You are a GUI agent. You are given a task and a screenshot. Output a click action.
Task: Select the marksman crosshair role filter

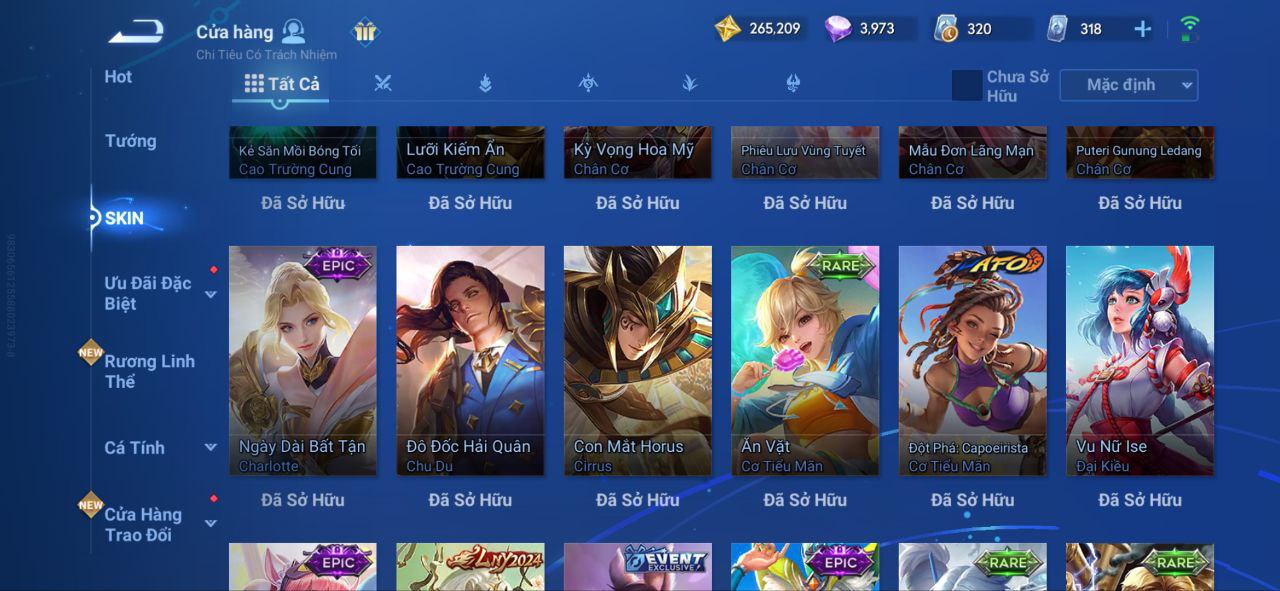(588, 83)
